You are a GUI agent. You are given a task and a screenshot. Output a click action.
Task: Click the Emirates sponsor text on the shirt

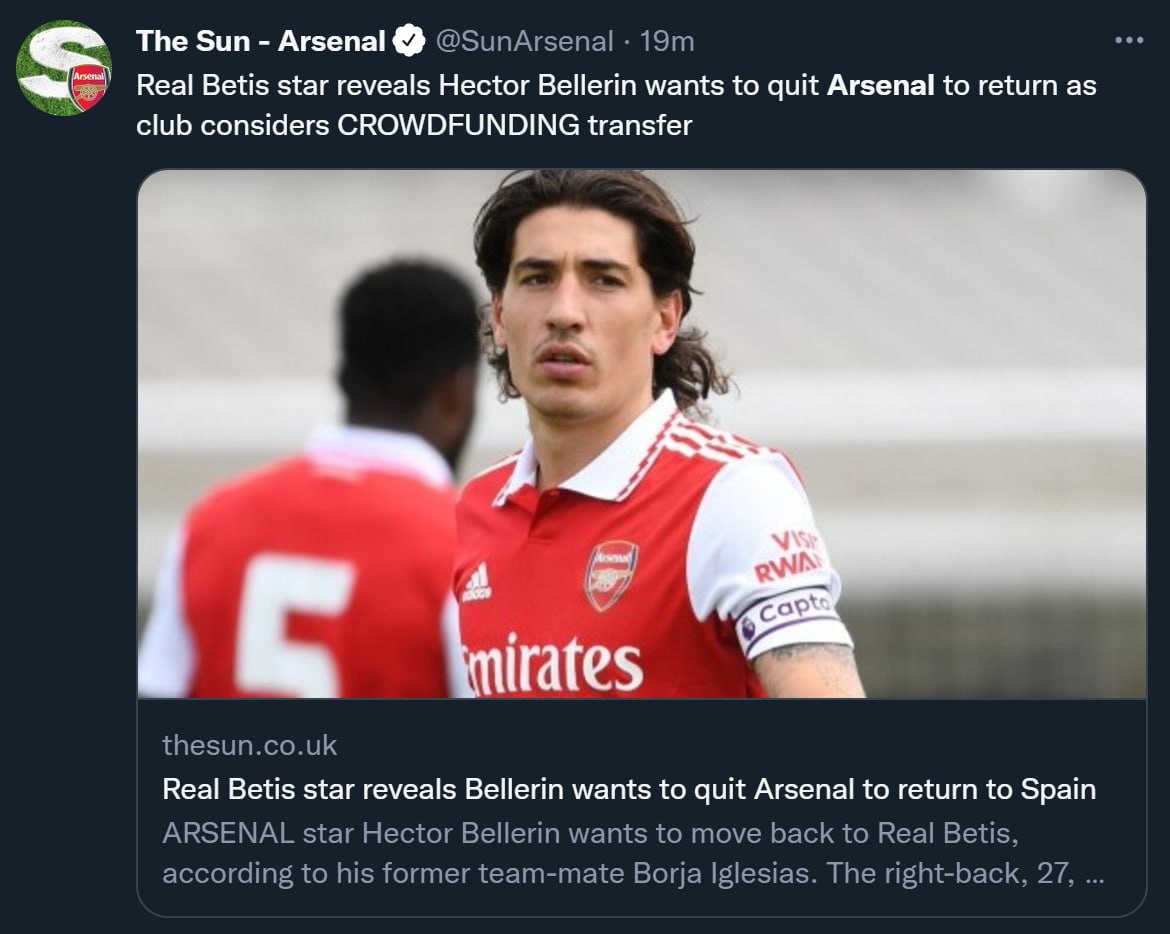[553, 665]
